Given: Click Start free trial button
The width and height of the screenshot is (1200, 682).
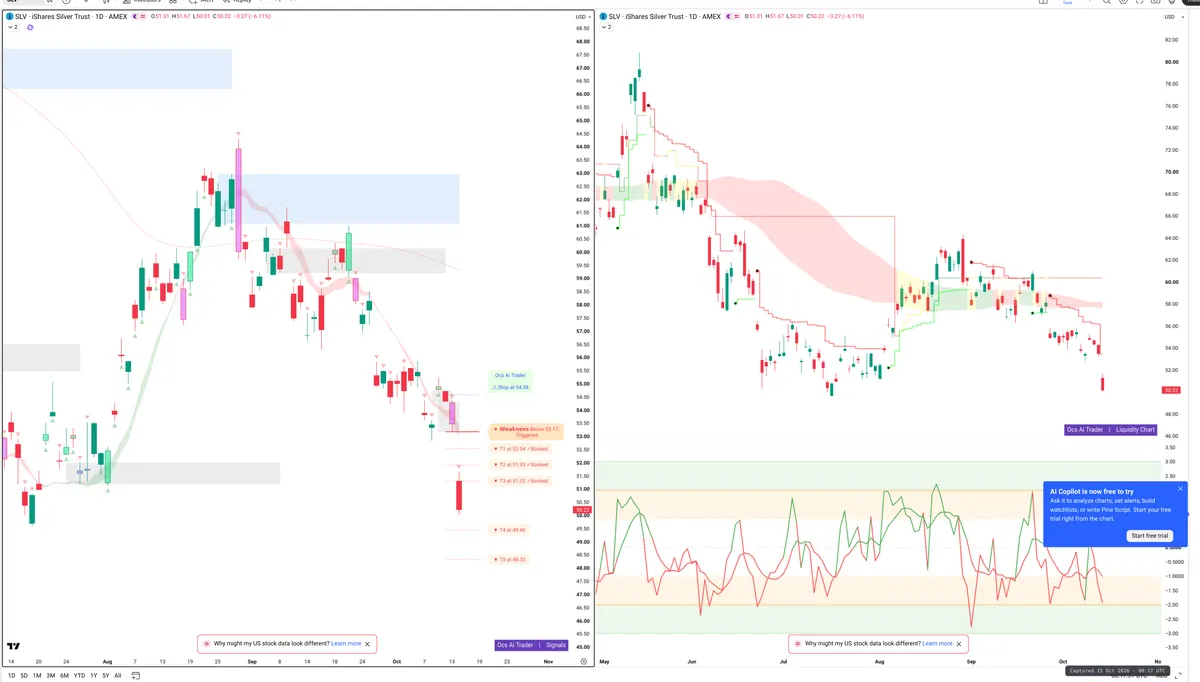Looking at the screenshot, I should 1151,536.
